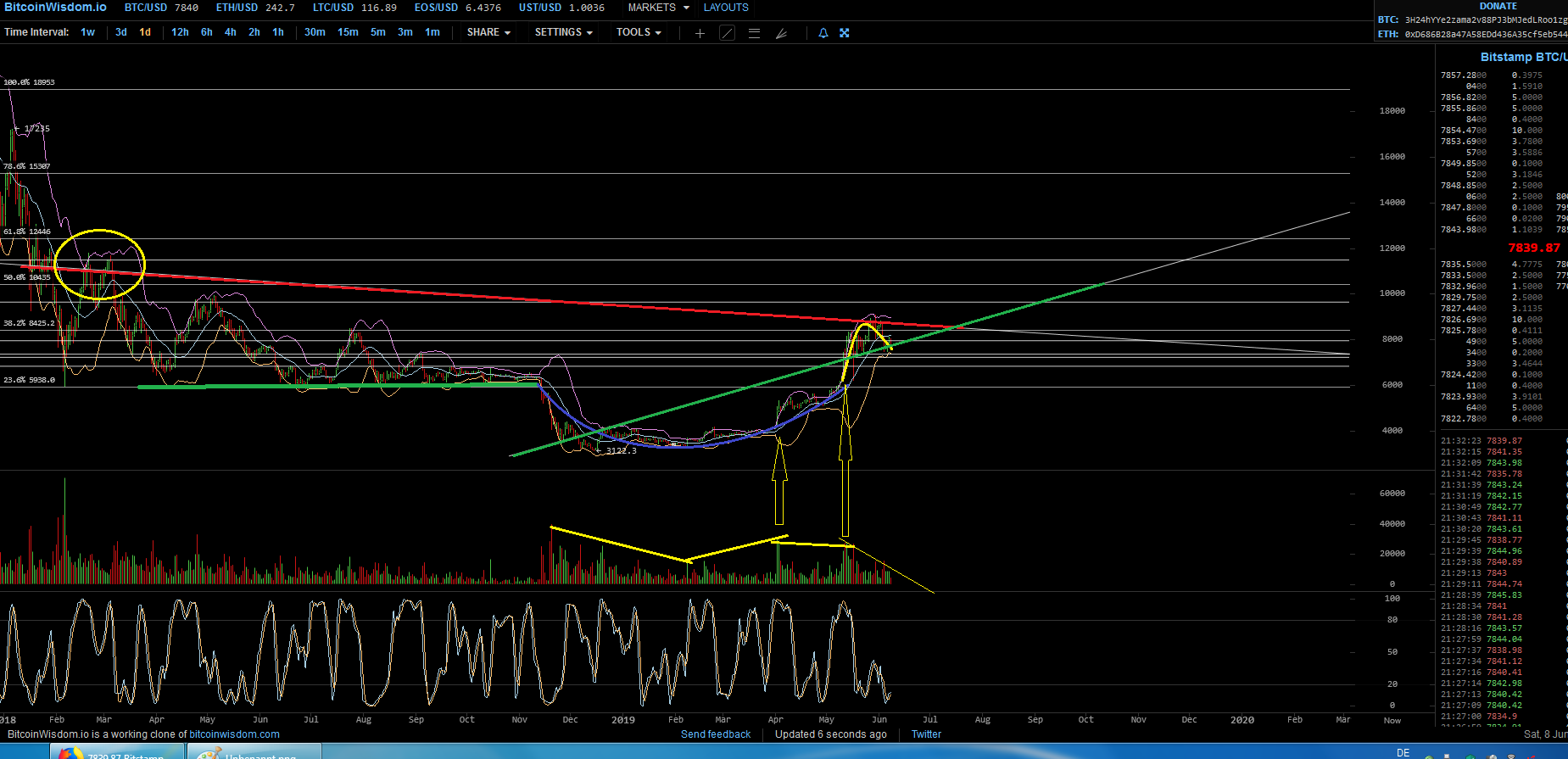Open the MARKETS menu
Image resolution: width=1568 pixels, height=759 pixels.
click(x=658, y=8)
